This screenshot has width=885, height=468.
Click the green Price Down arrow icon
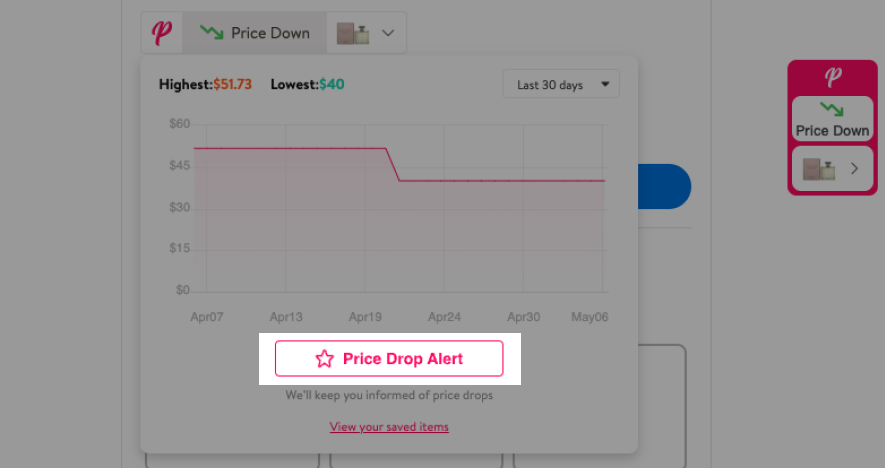pos(212,32)
